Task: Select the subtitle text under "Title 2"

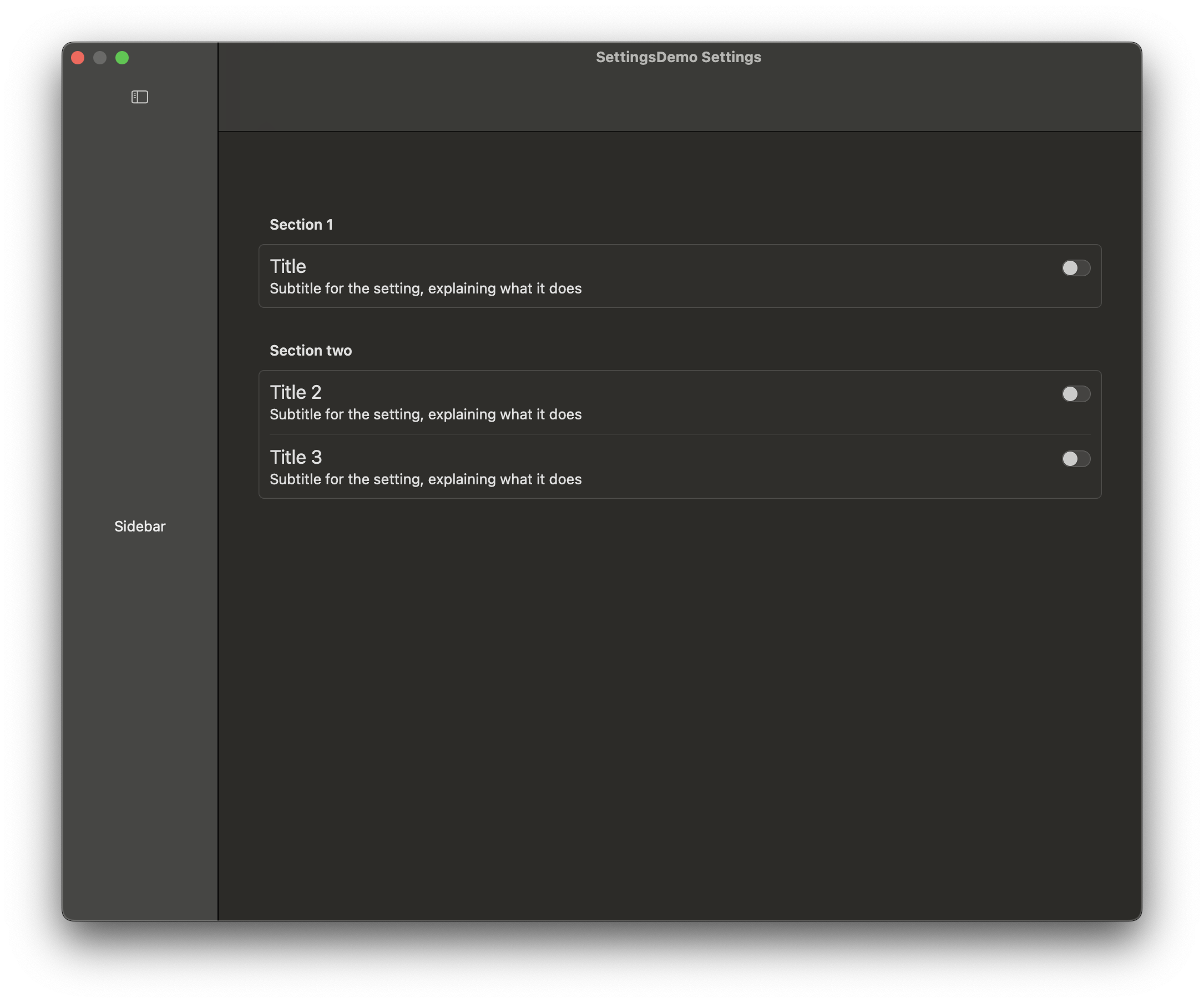Action: pos(426,414)
